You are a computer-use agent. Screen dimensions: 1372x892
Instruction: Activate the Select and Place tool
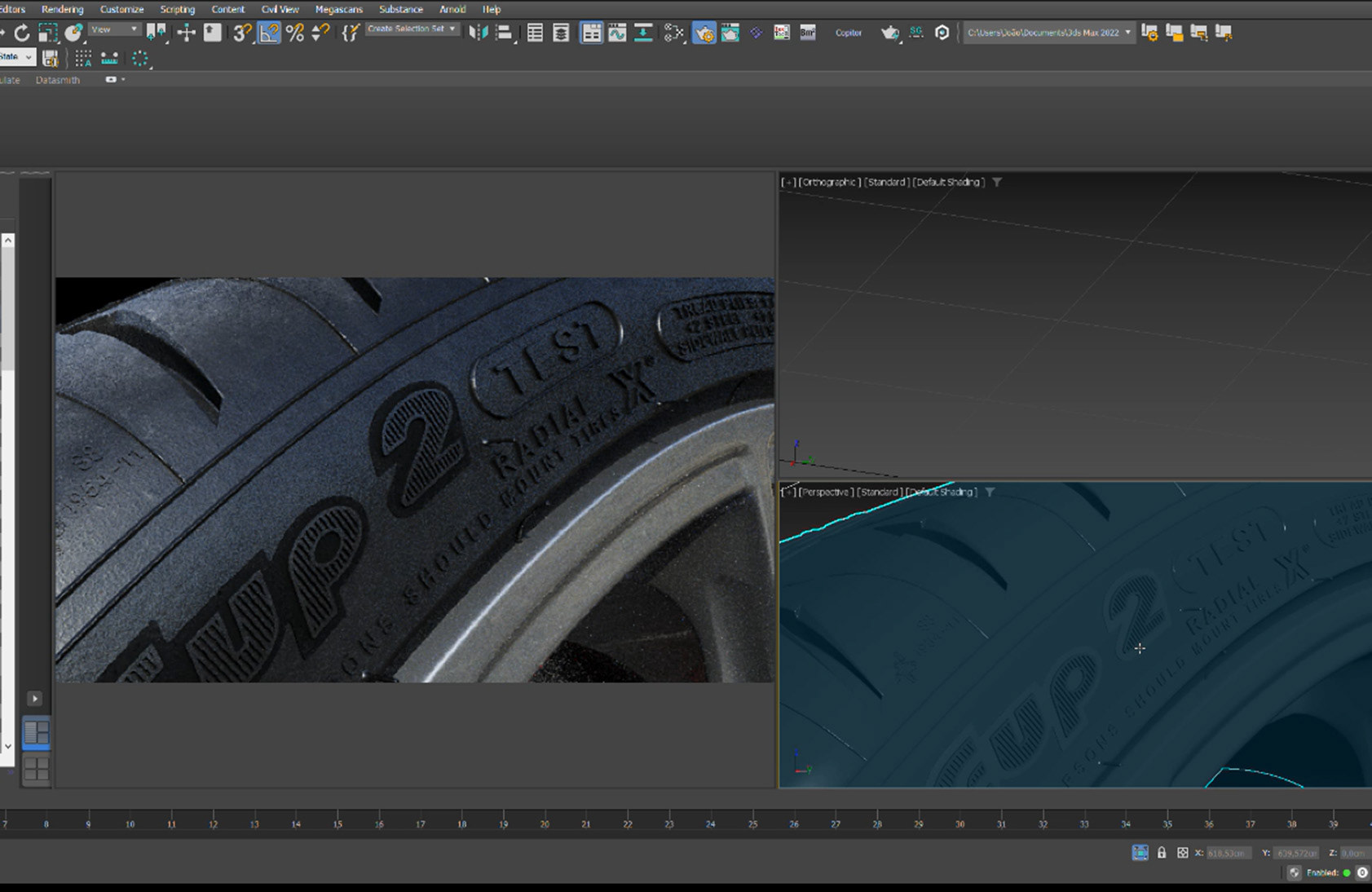point(74,33)
